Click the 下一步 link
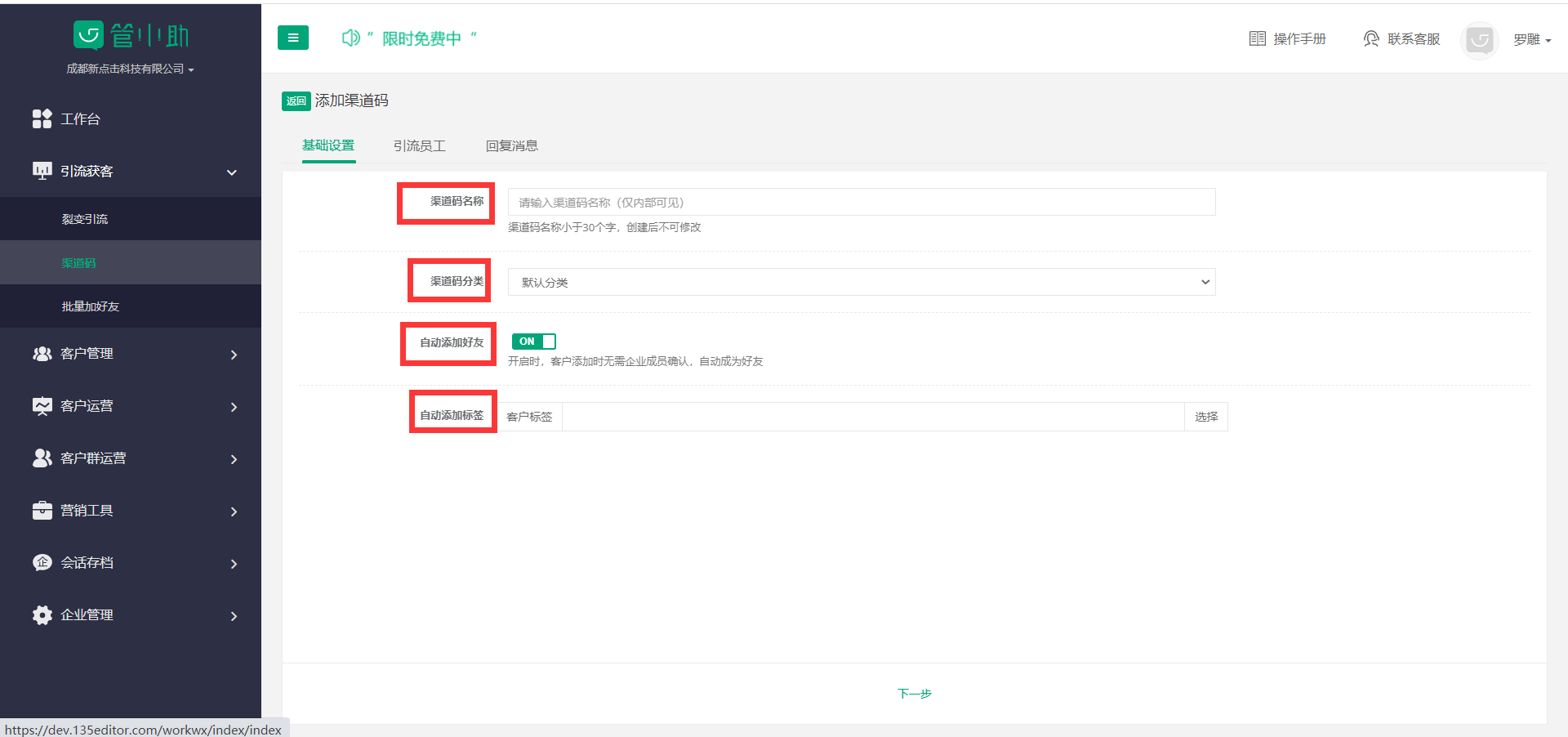 pos(915,694)
